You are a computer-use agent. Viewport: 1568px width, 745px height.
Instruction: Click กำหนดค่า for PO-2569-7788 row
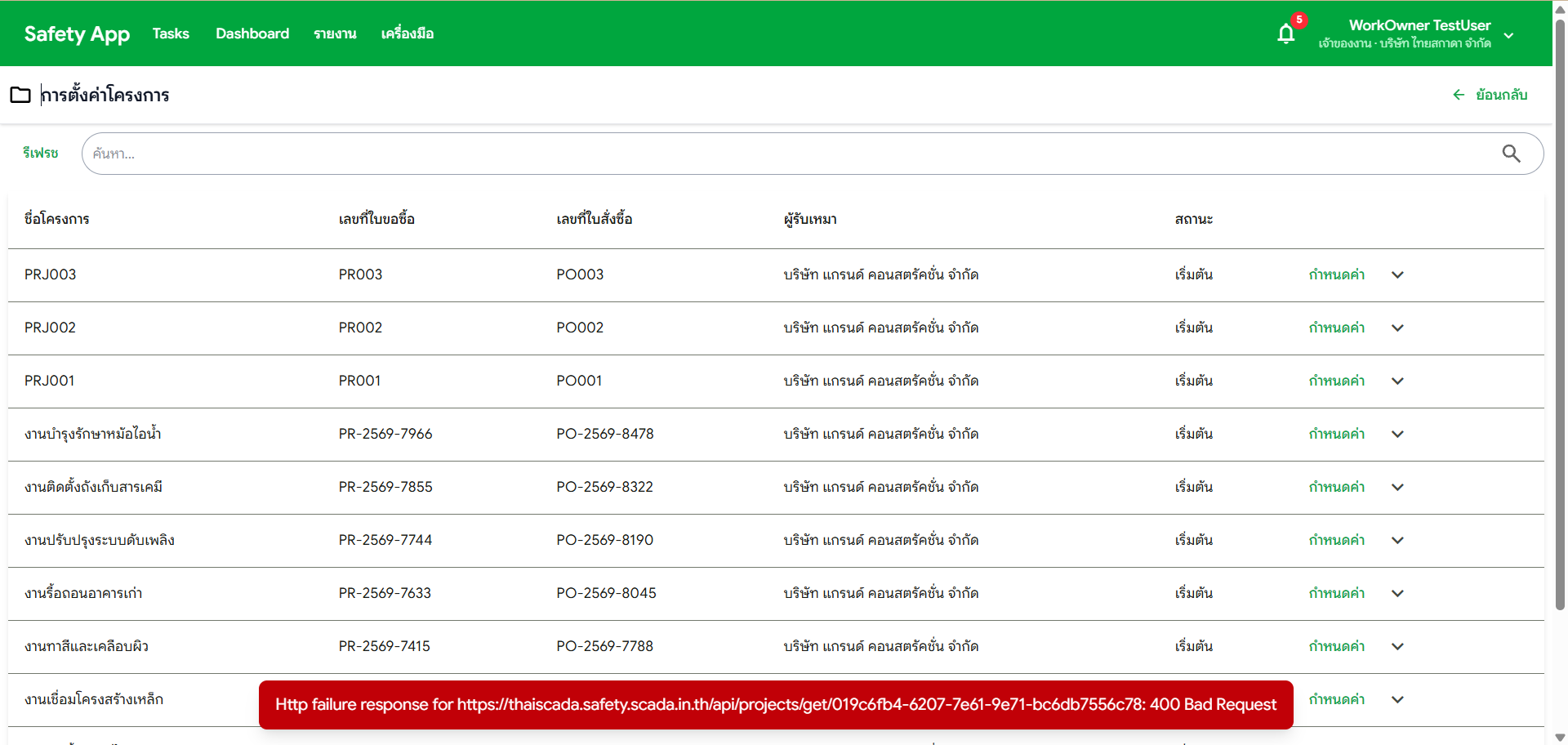coord(1336,647)
